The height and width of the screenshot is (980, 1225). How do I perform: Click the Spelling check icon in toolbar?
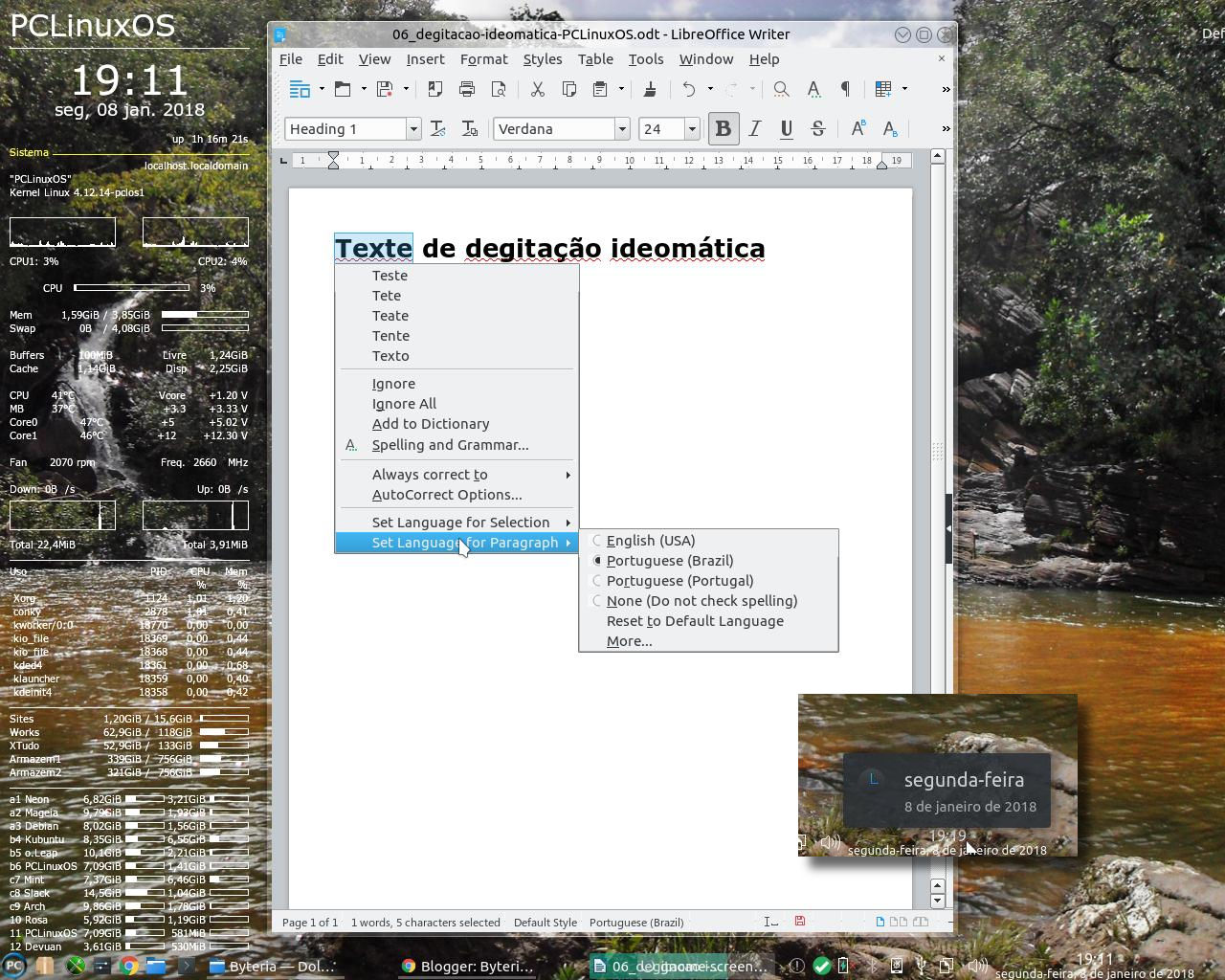(813, 89)
